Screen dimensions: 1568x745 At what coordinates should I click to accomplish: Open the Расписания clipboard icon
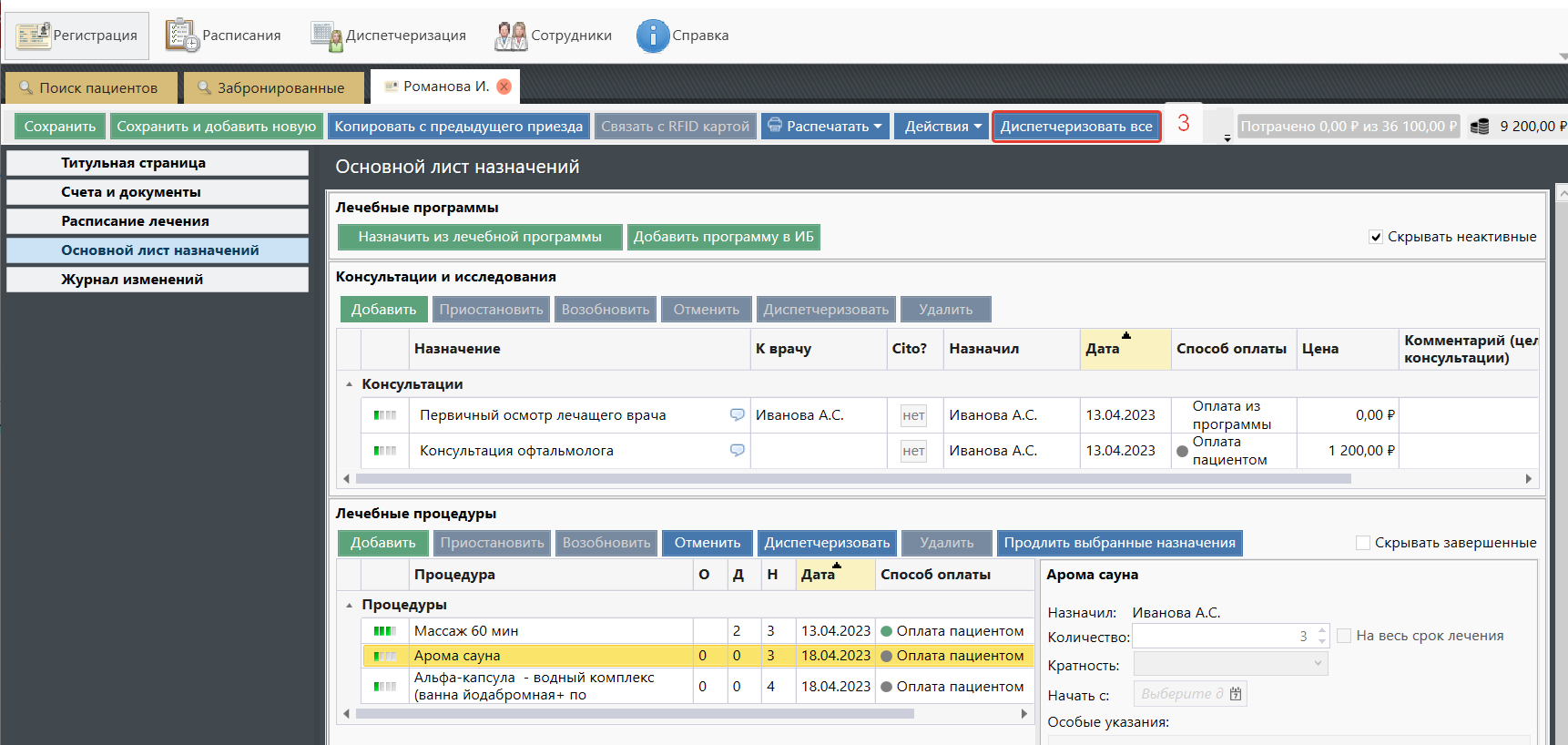[181, 36]
